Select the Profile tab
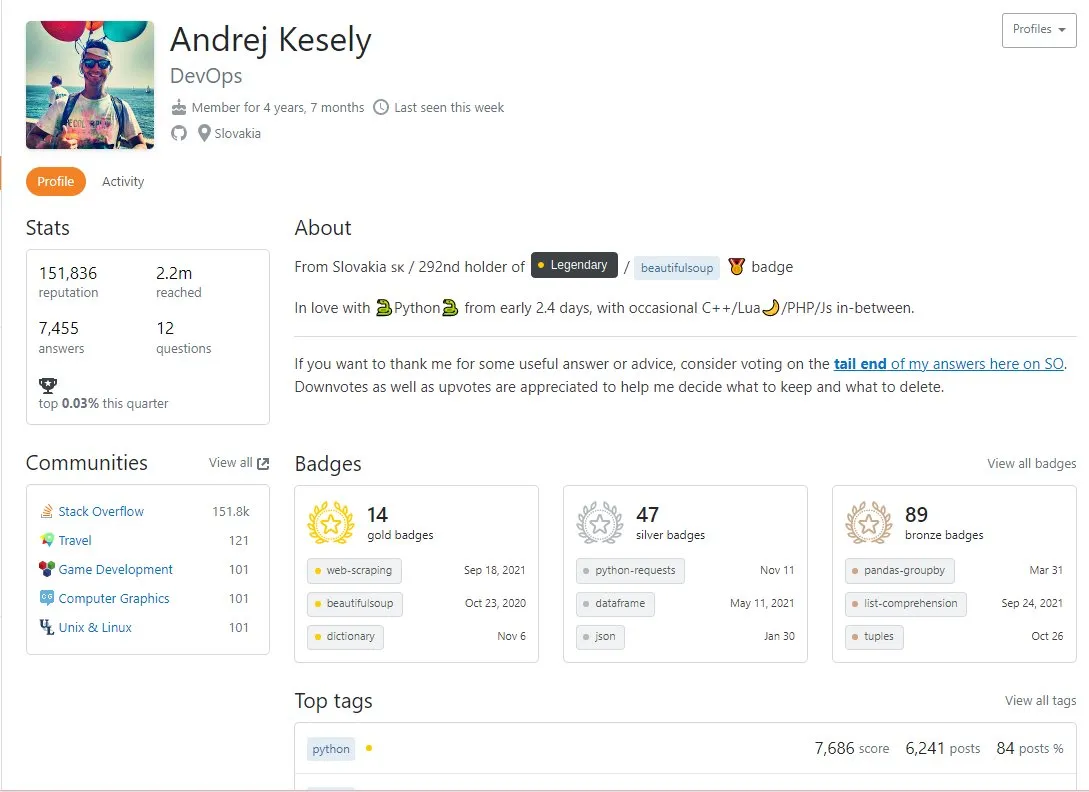 click(56, 181)
